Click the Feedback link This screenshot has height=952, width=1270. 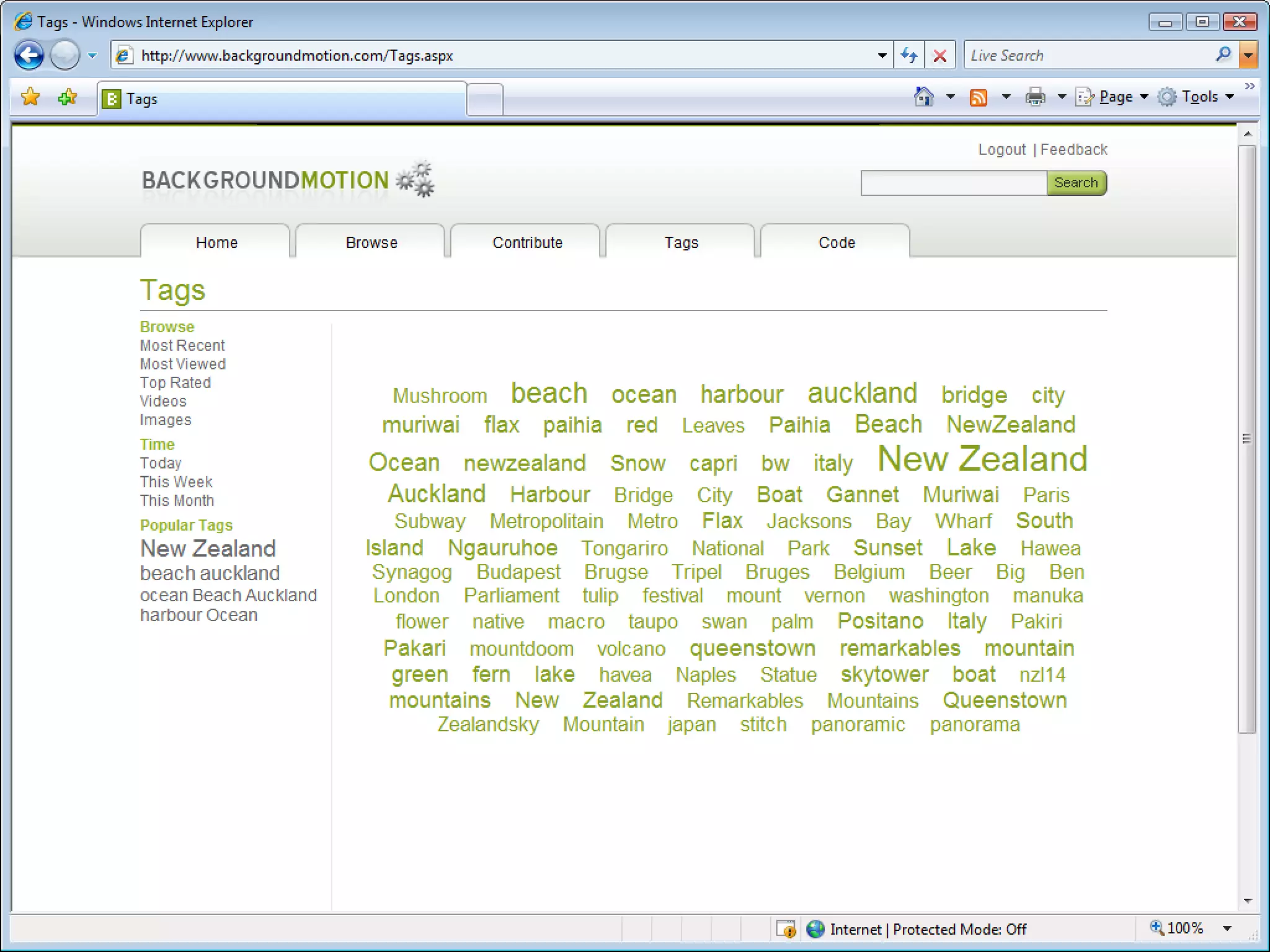tap(1074, 149)
